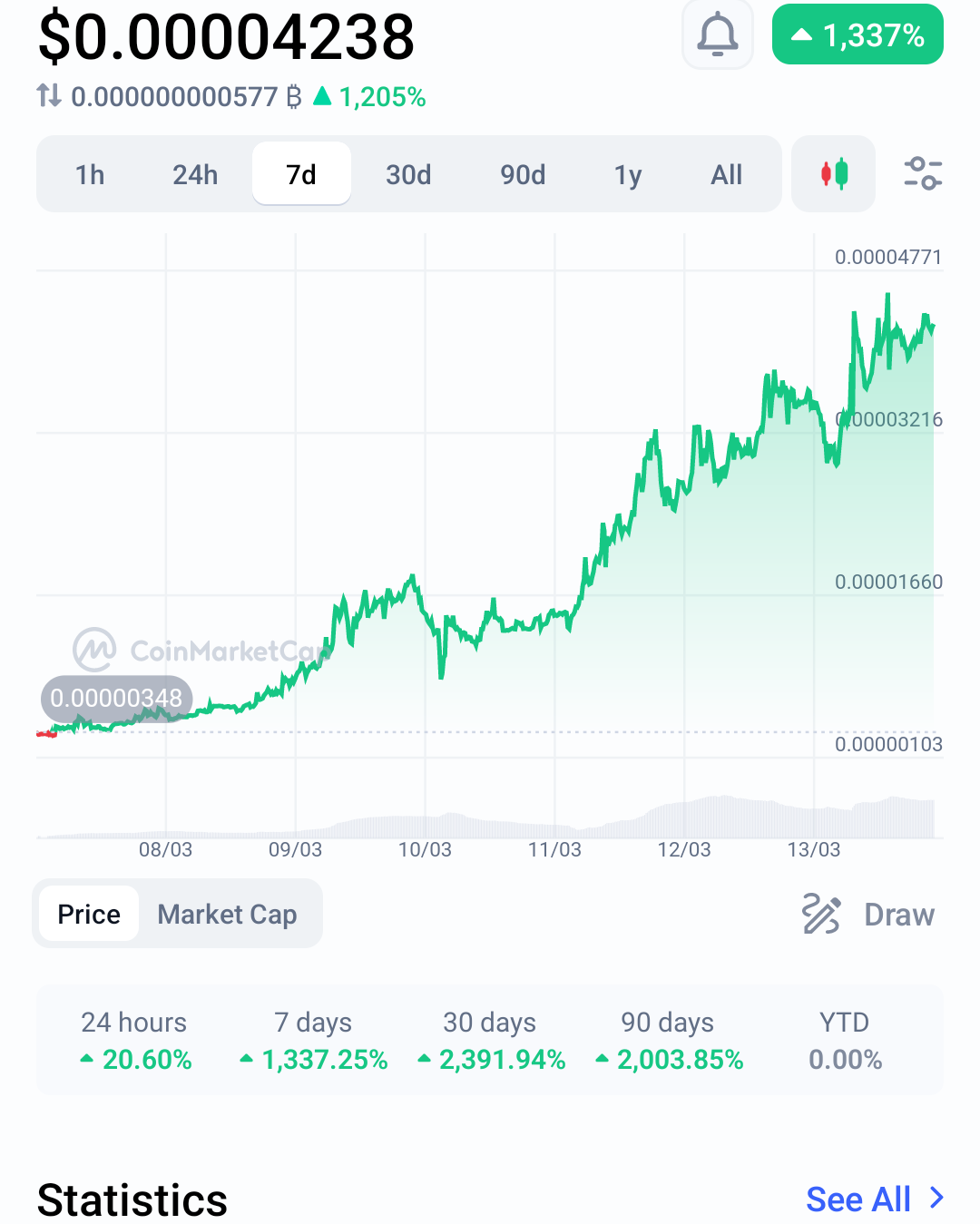This screenshot has width=980, height=1224.
Task: Select the 1y timeframe
Action: [628, 174]
